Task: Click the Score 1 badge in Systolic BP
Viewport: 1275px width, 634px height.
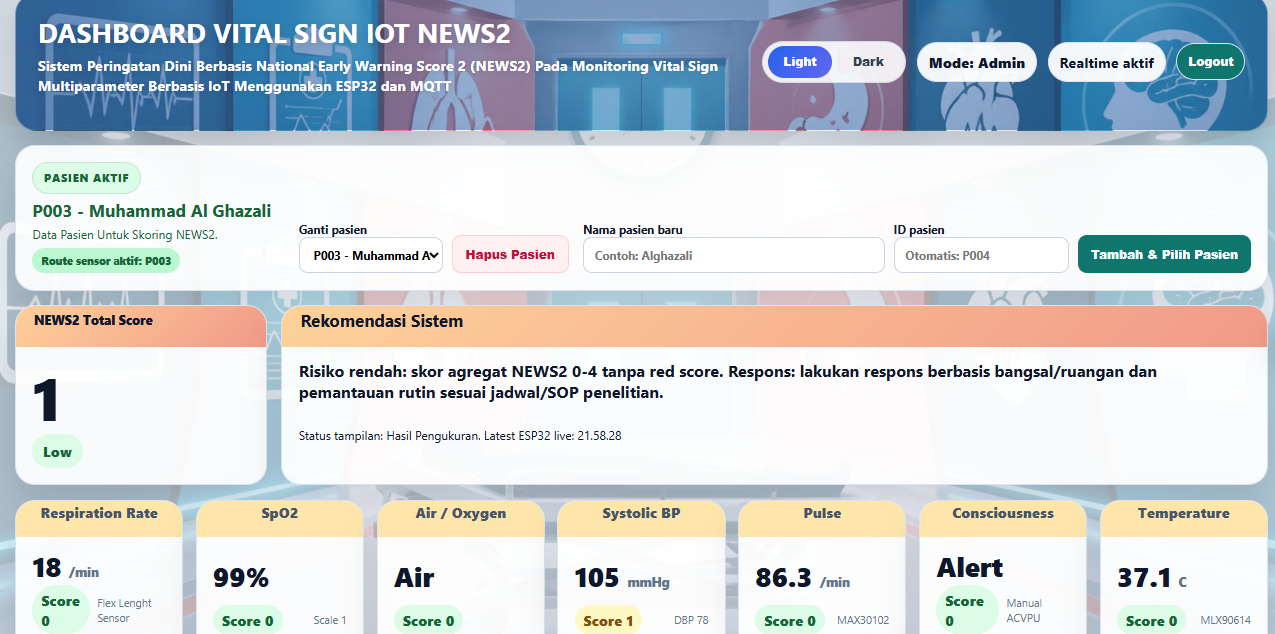Action: point(608,621)
